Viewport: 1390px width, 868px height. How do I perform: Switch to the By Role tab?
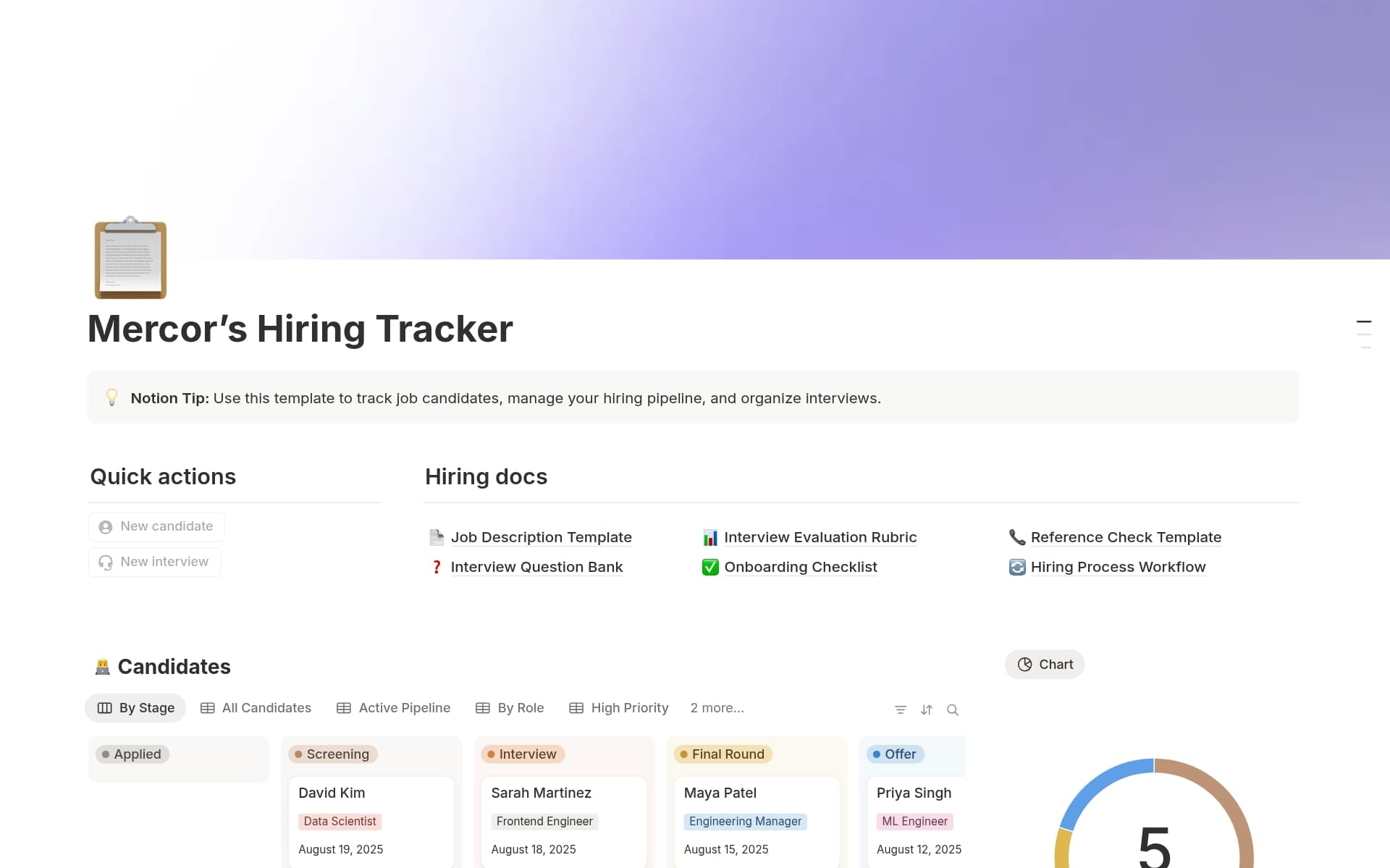(x=510, y=708)
